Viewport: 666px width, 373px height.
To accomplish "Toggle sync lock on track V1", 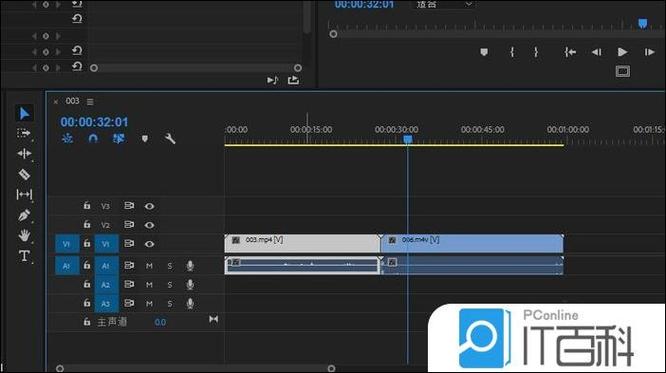I will click(x=129, y=244).
